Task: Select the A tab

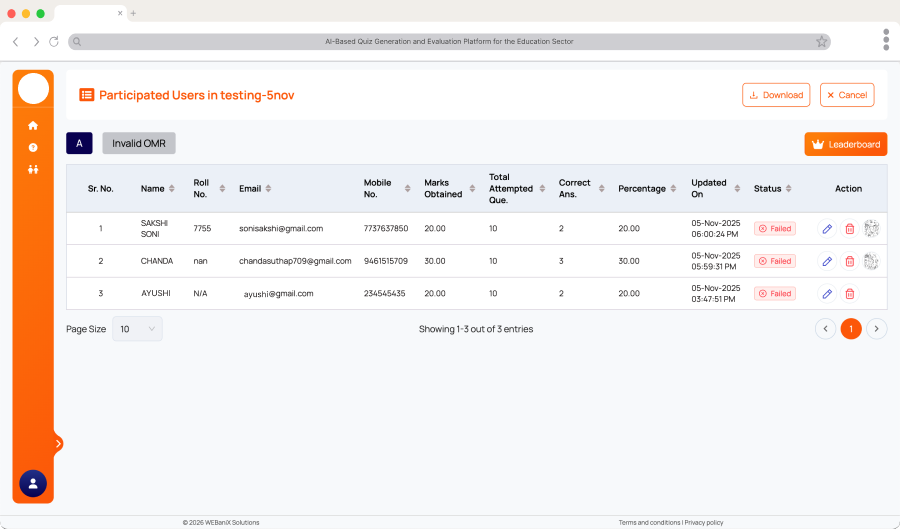Action: click(79, 143)
